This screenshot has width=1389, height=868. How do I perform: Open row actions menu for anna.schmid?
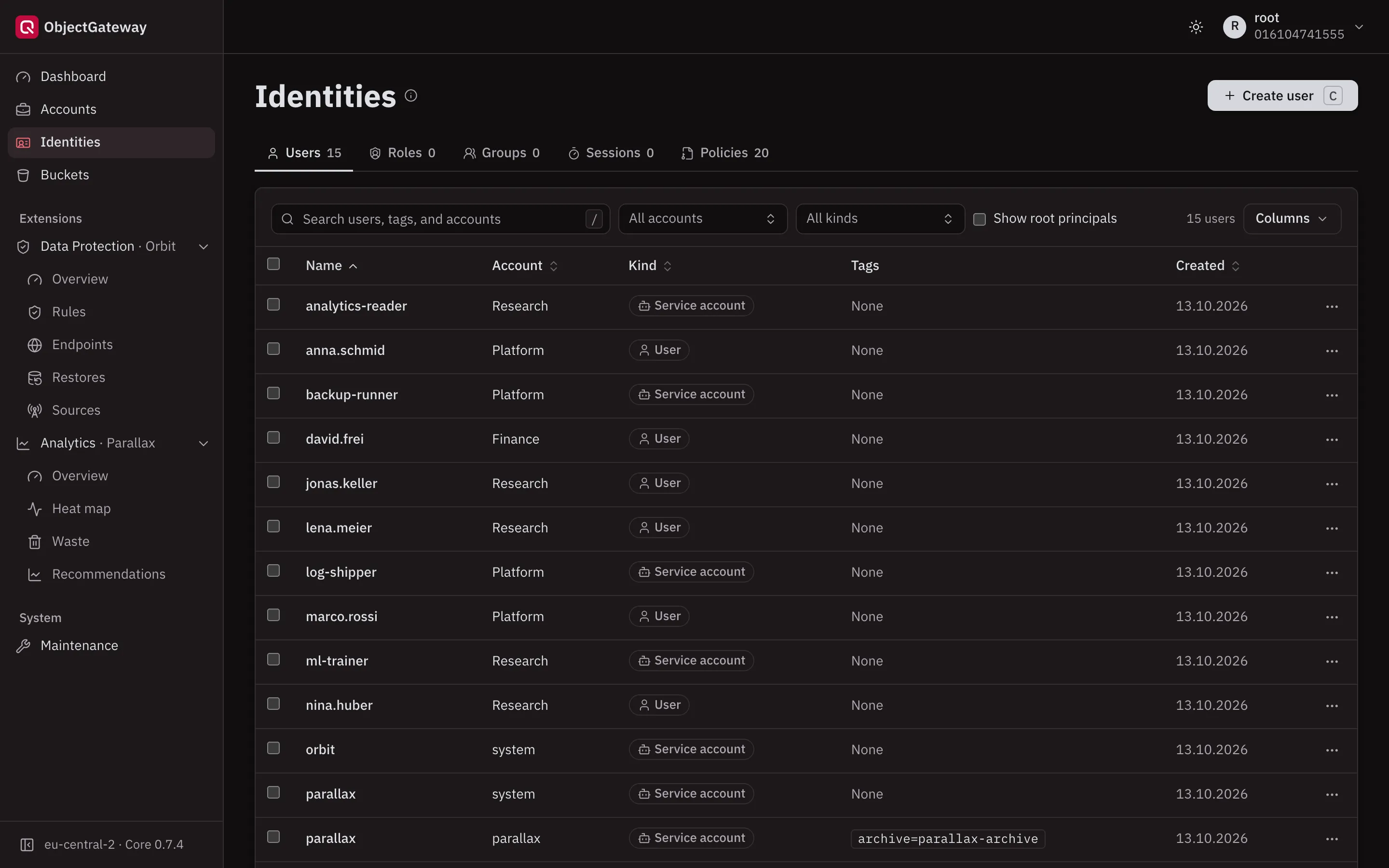1332,351
